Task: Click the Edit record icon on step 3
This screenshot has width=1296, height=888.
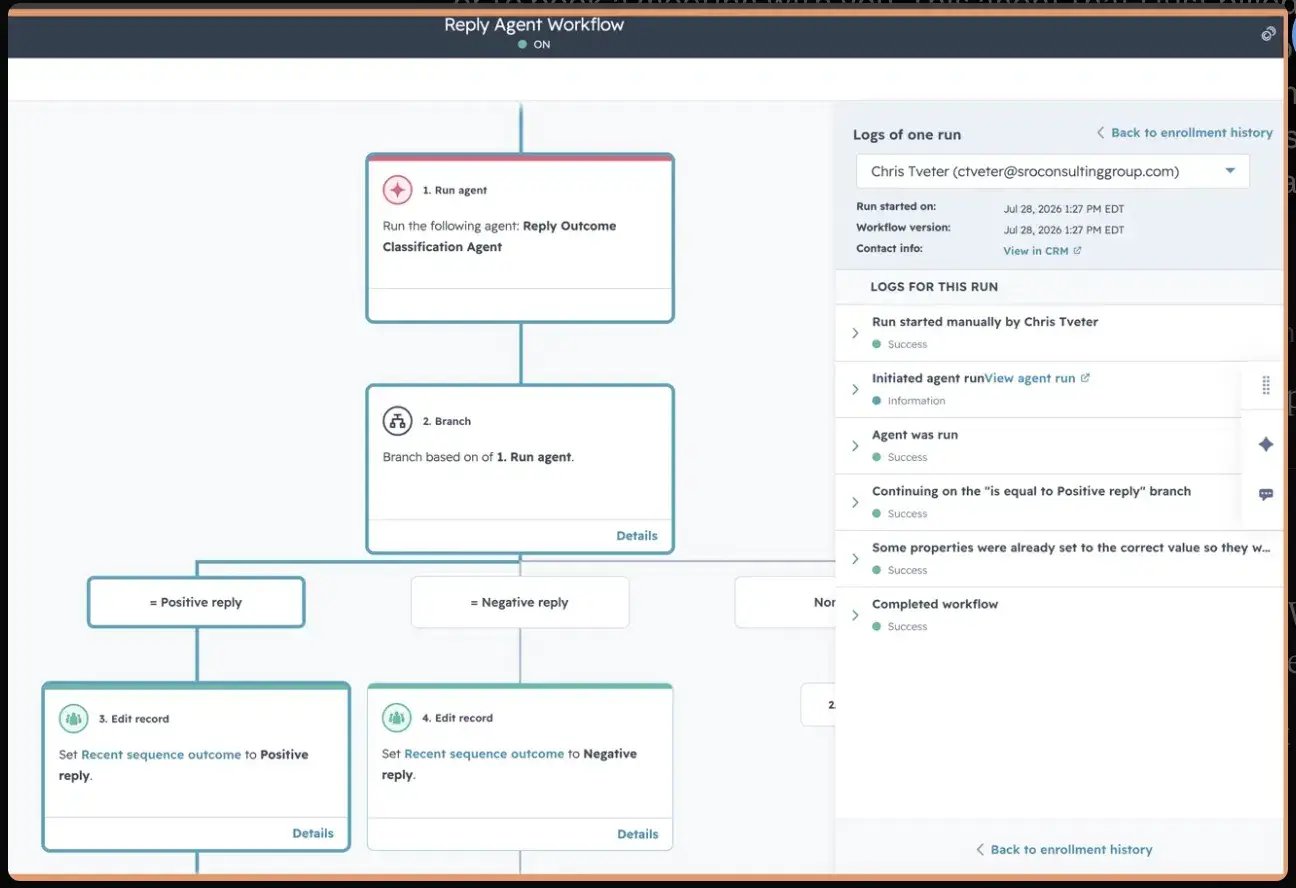Action: coord(74,718)
